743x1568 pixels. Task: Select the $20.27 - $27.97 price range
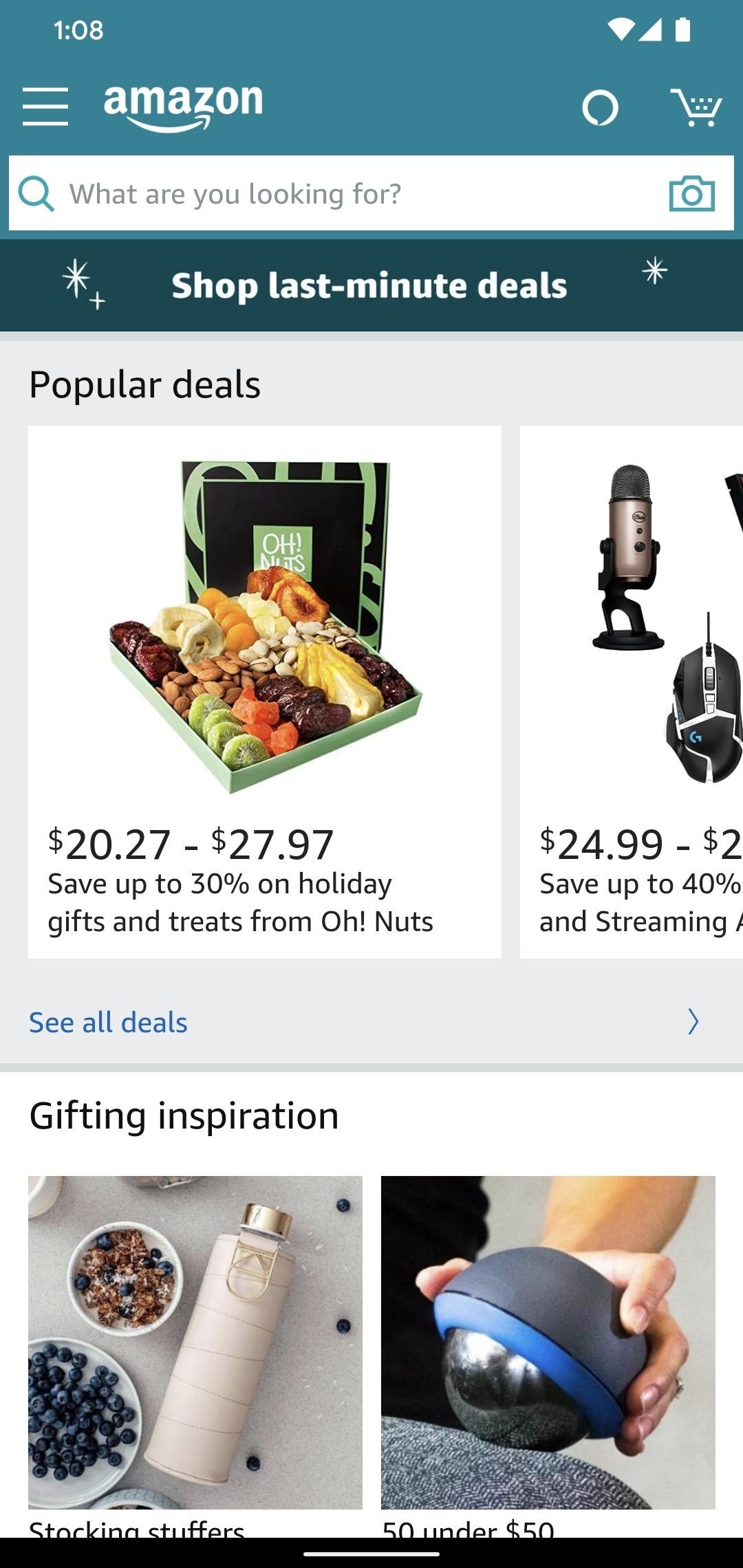(x=191, y=844)
